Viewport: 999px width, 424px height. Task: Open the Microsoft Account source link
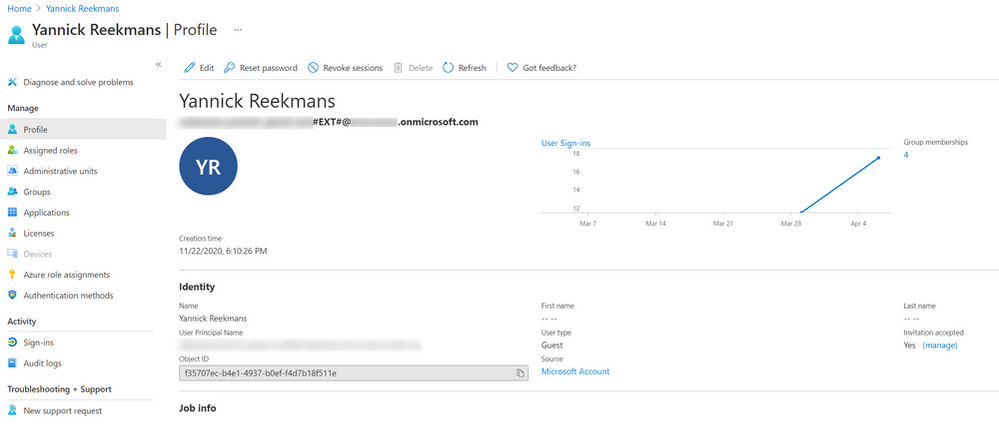pyautogui.click(x=575, y=371)
